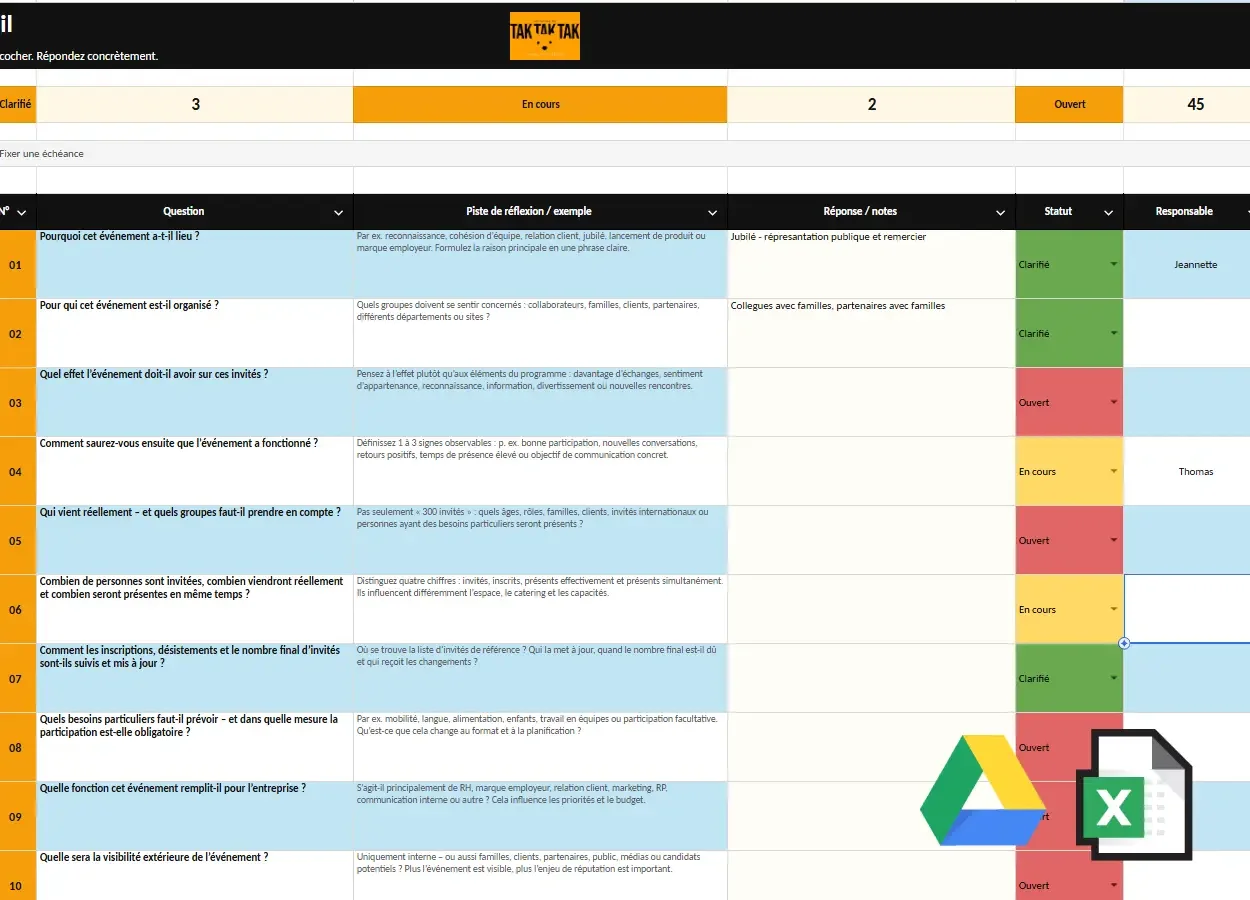
Task: Click row number 01 cell
Action: click(x=17, y=264)
